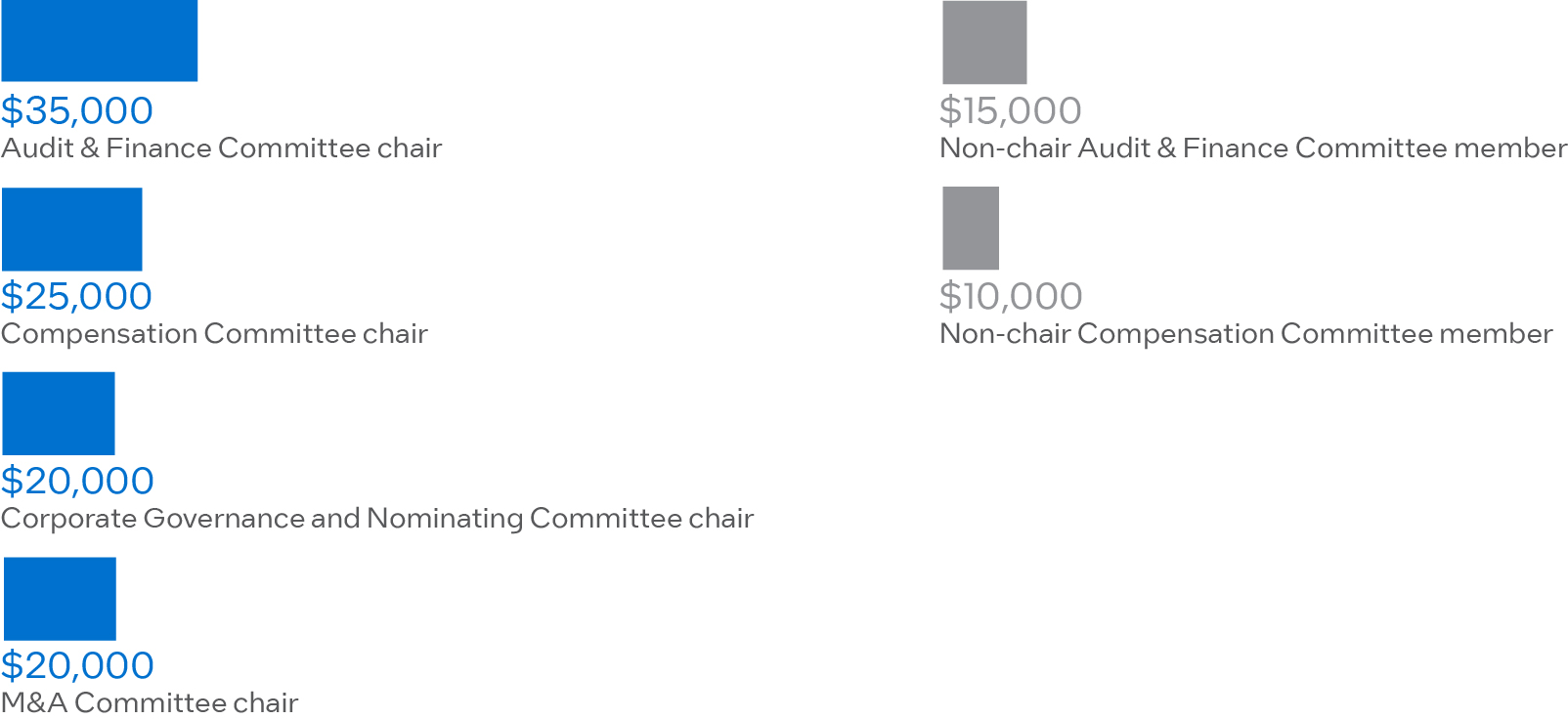Image resolution: width=1568 pixels, height=719 pixels.
Task: Click $20,000 above Corporate Governance label
Action: tap(77, 481)
